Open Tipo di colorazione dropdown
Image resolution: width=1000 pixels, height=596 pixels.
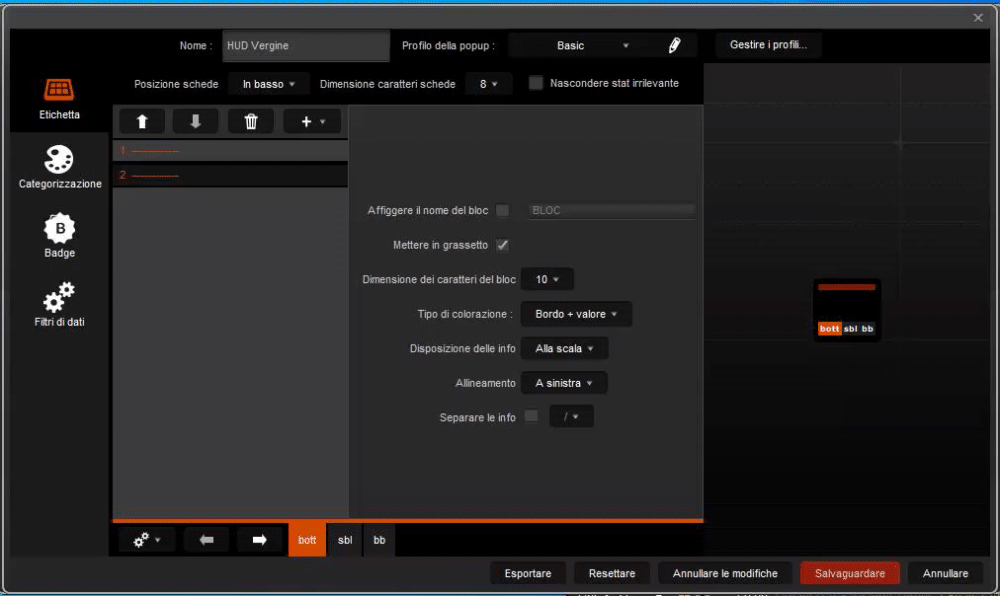[576, 314]
